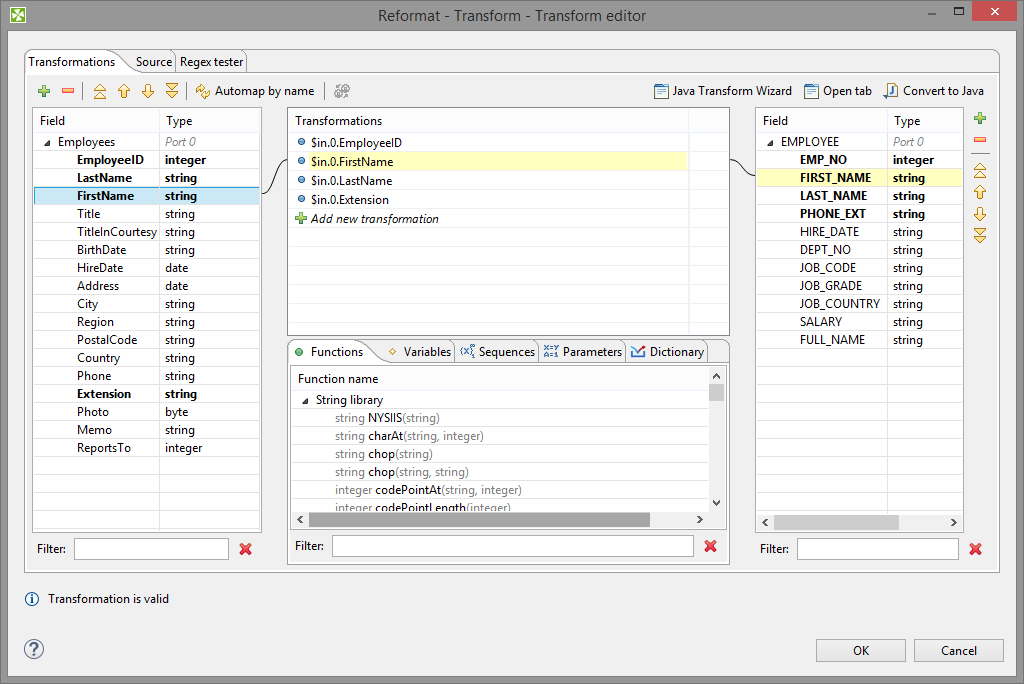Click the Functions Filter input field
The width and height of the screenshot is (1024, 684).
click(x=513, y=546)
